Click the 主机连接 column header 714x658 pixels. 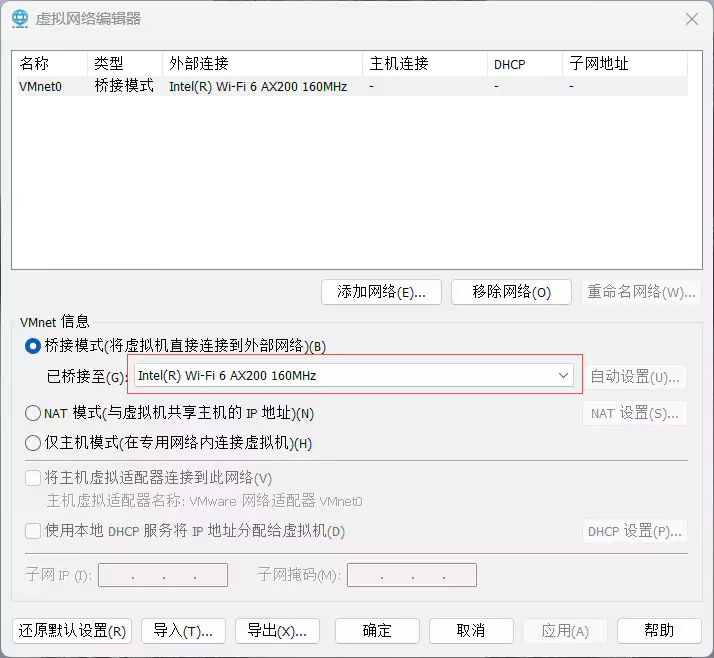pos(425,64)
